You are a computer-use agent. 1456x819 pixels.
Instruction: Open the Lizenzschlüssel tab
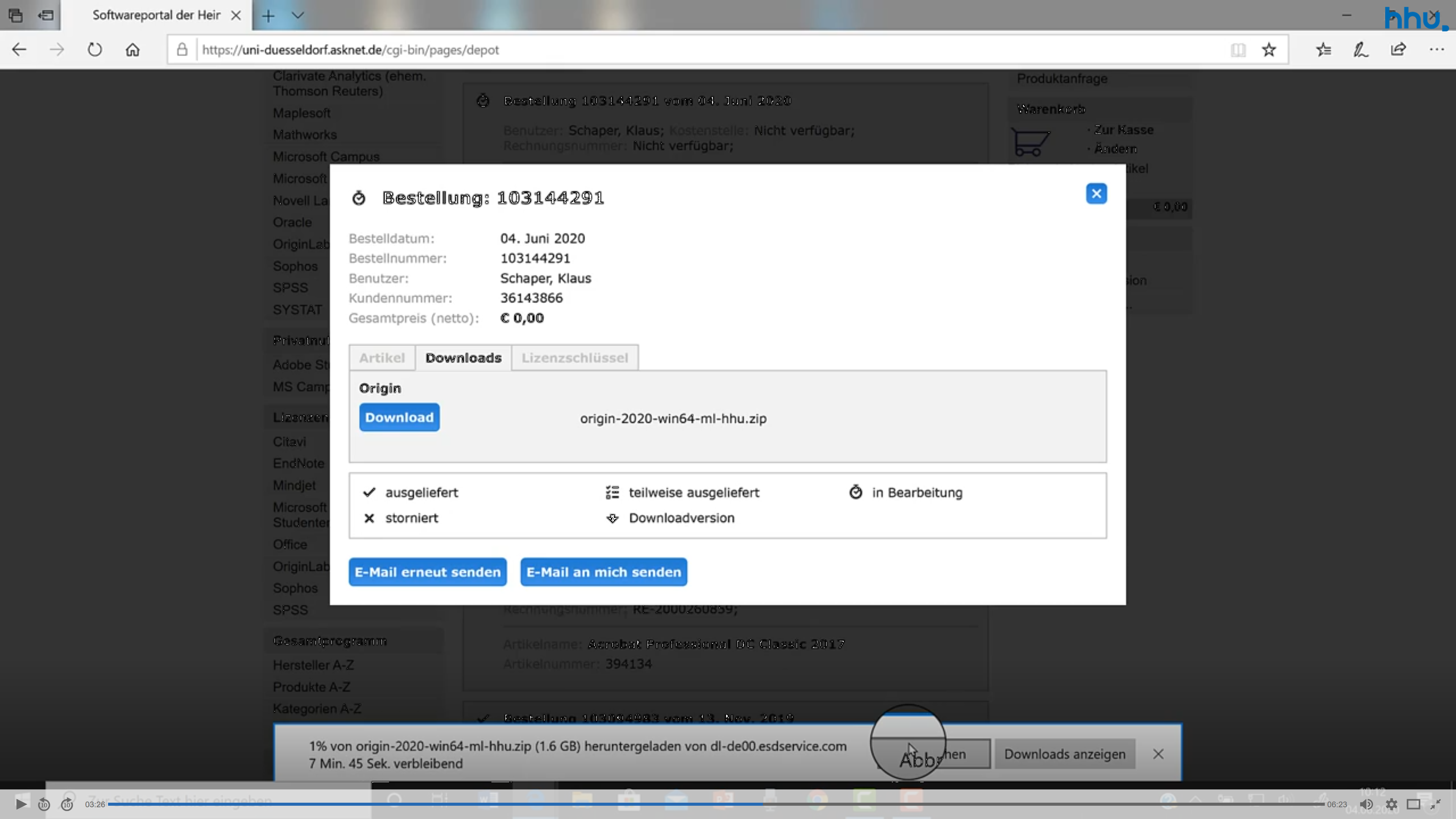(x=575, y=358)
